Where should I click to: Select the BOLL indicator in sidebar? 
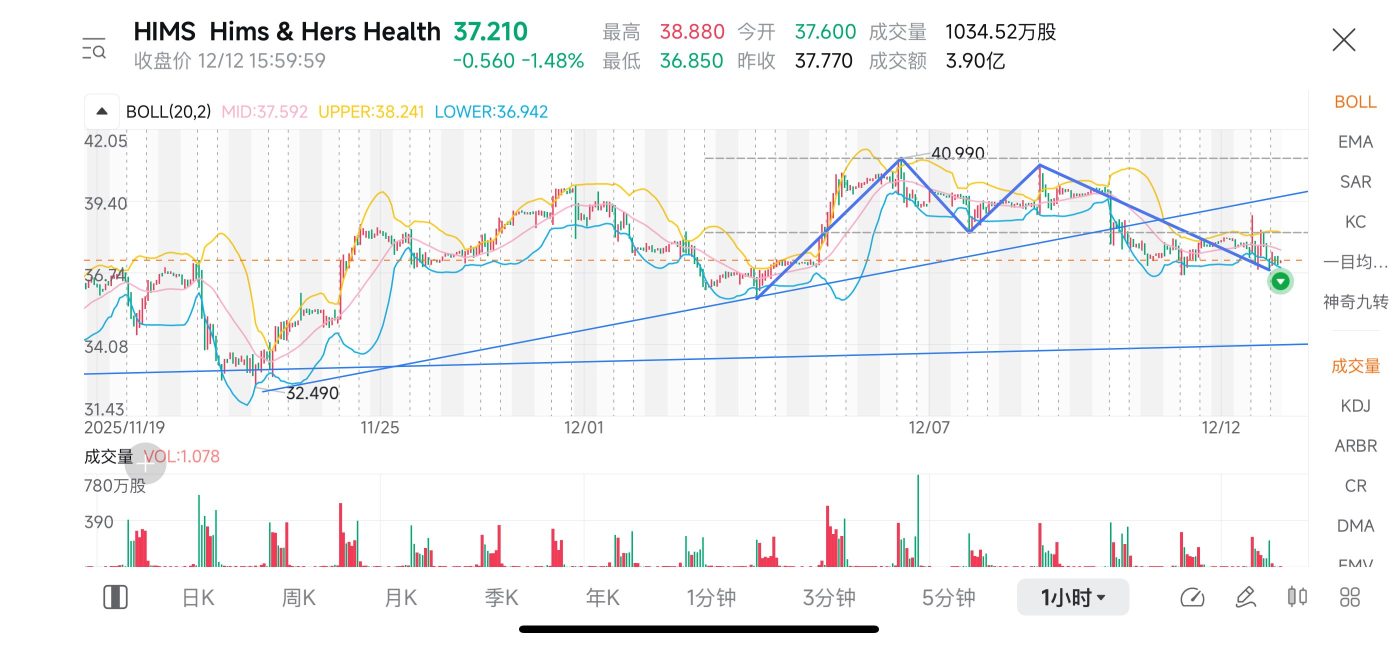click(1355, 102)
